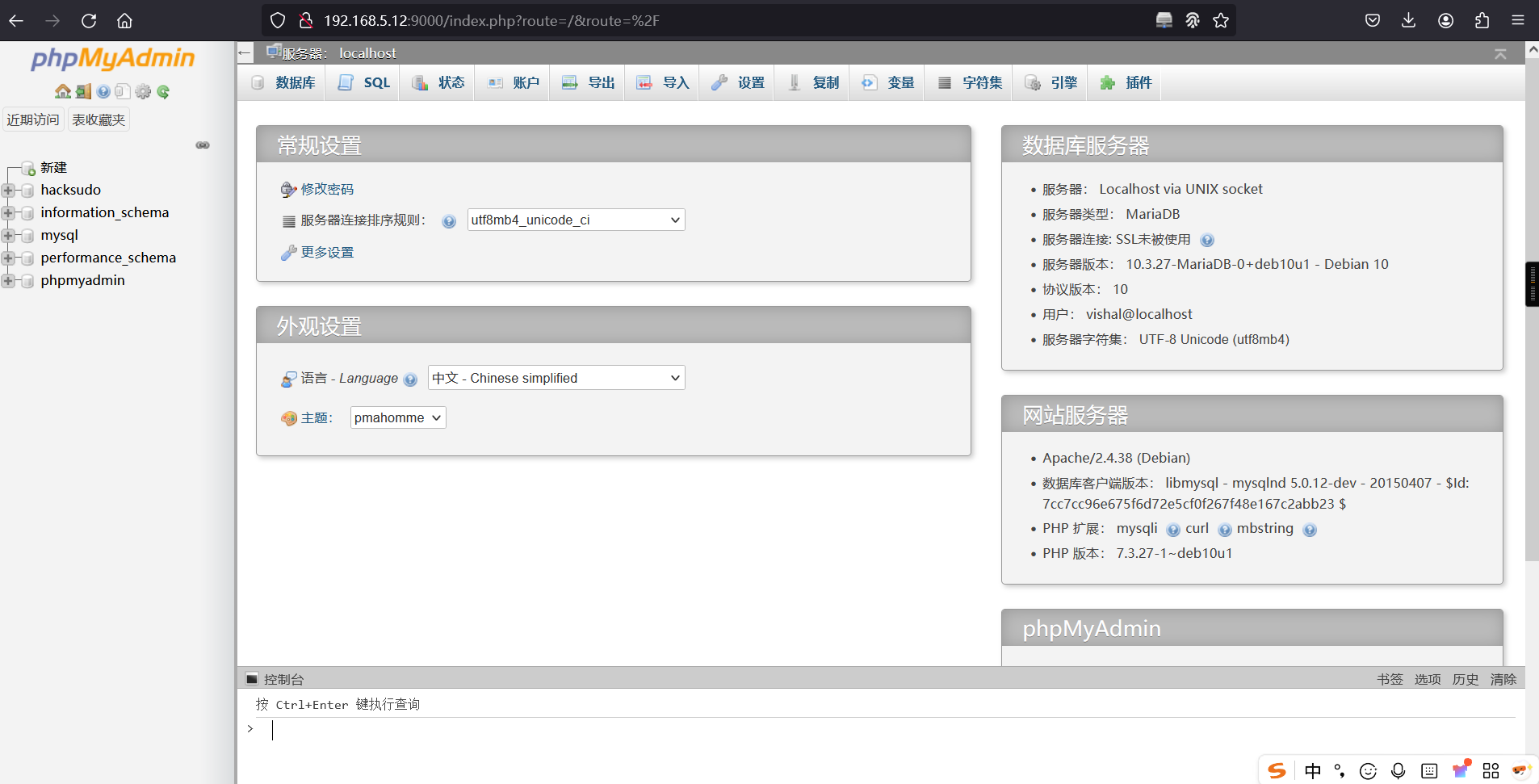Screen dimensions: 1539x784
Task: Click the performance_schema database name
Action: coord(108,258)
